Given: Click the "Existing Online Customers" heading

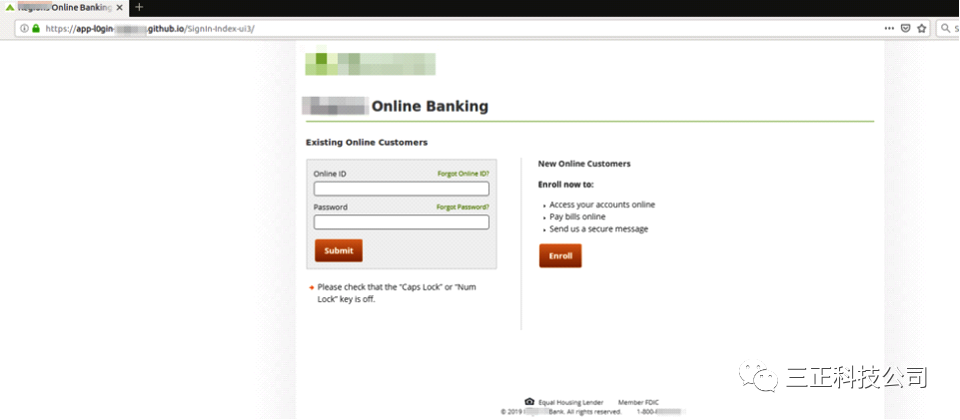Looking at the screenshot, I should [367, 143].
